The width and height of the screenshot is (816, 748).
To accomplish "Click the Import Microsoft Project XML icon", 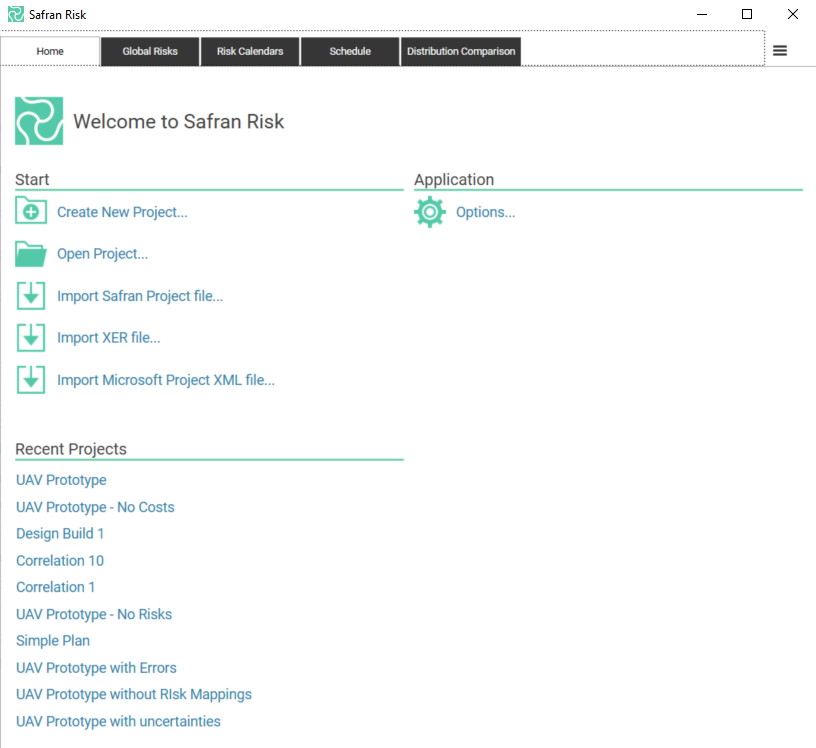I will pyautogui.click(x=31, y=380).
